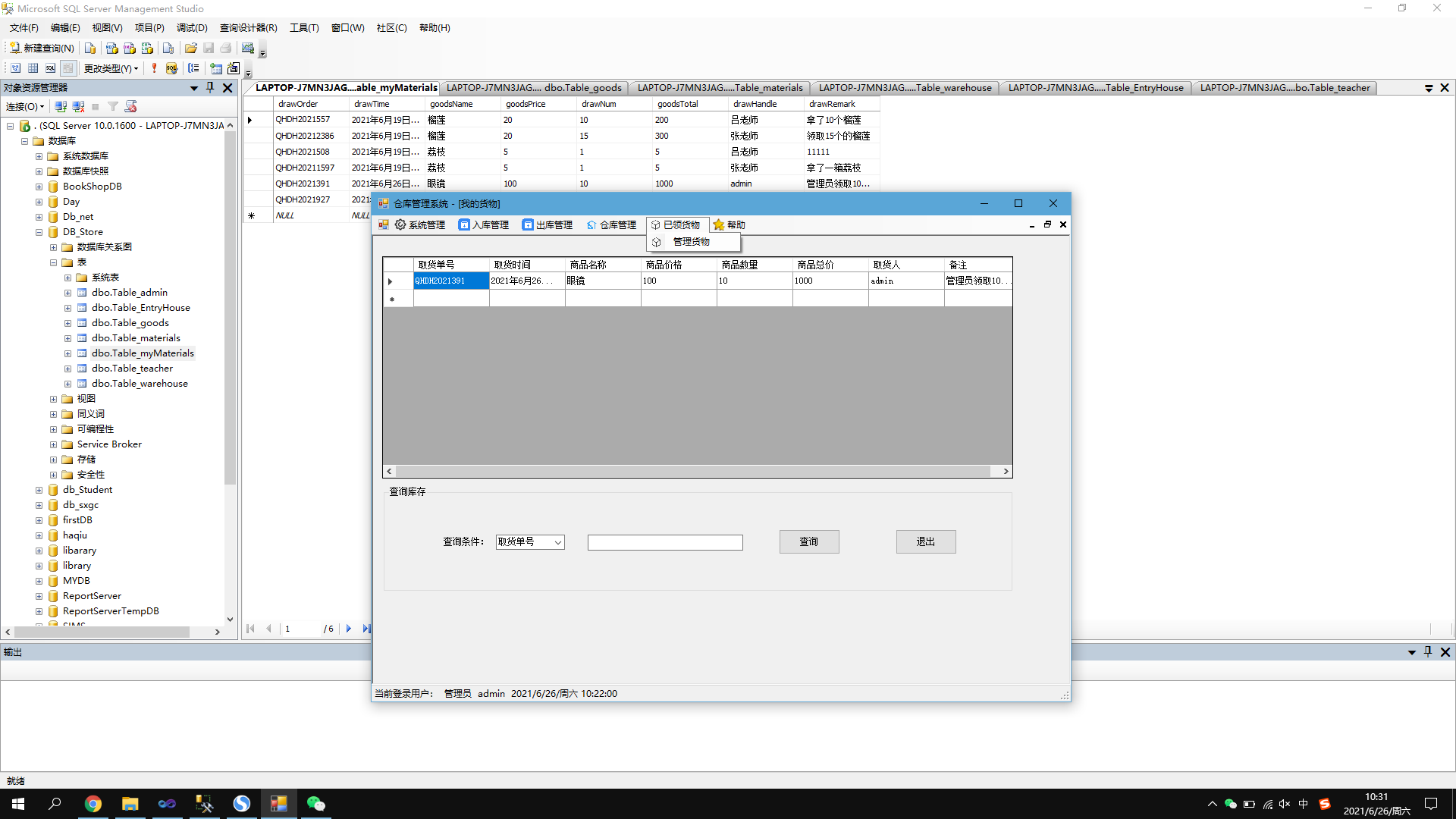This screenshot has height=819, width=1456.
Task: Click the 查询 button
Action: (x=808, y=541)
